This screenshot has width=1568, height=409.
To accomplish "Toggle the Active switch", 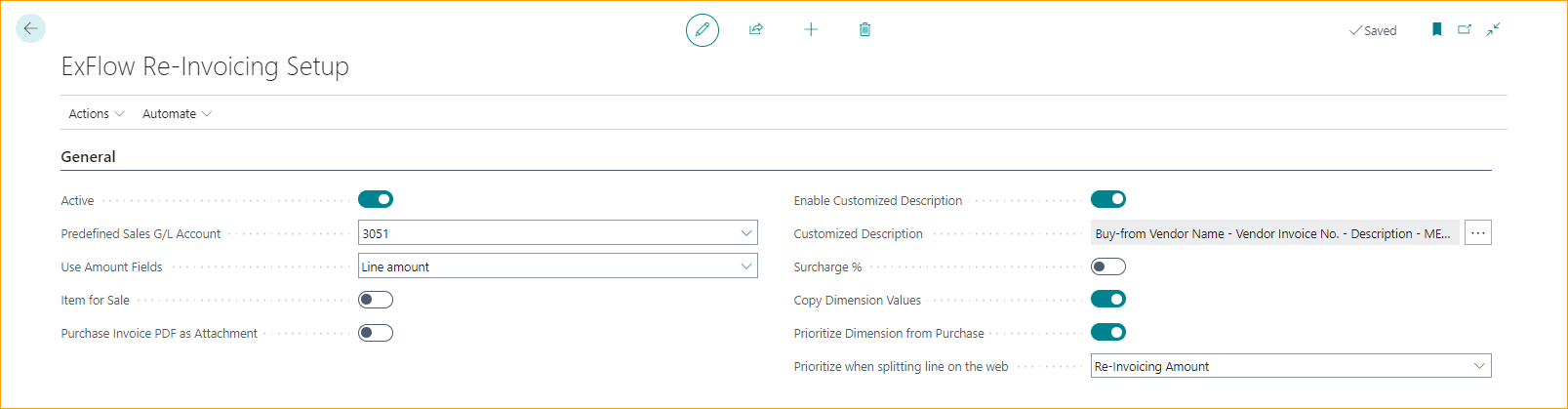I will 376,199.
